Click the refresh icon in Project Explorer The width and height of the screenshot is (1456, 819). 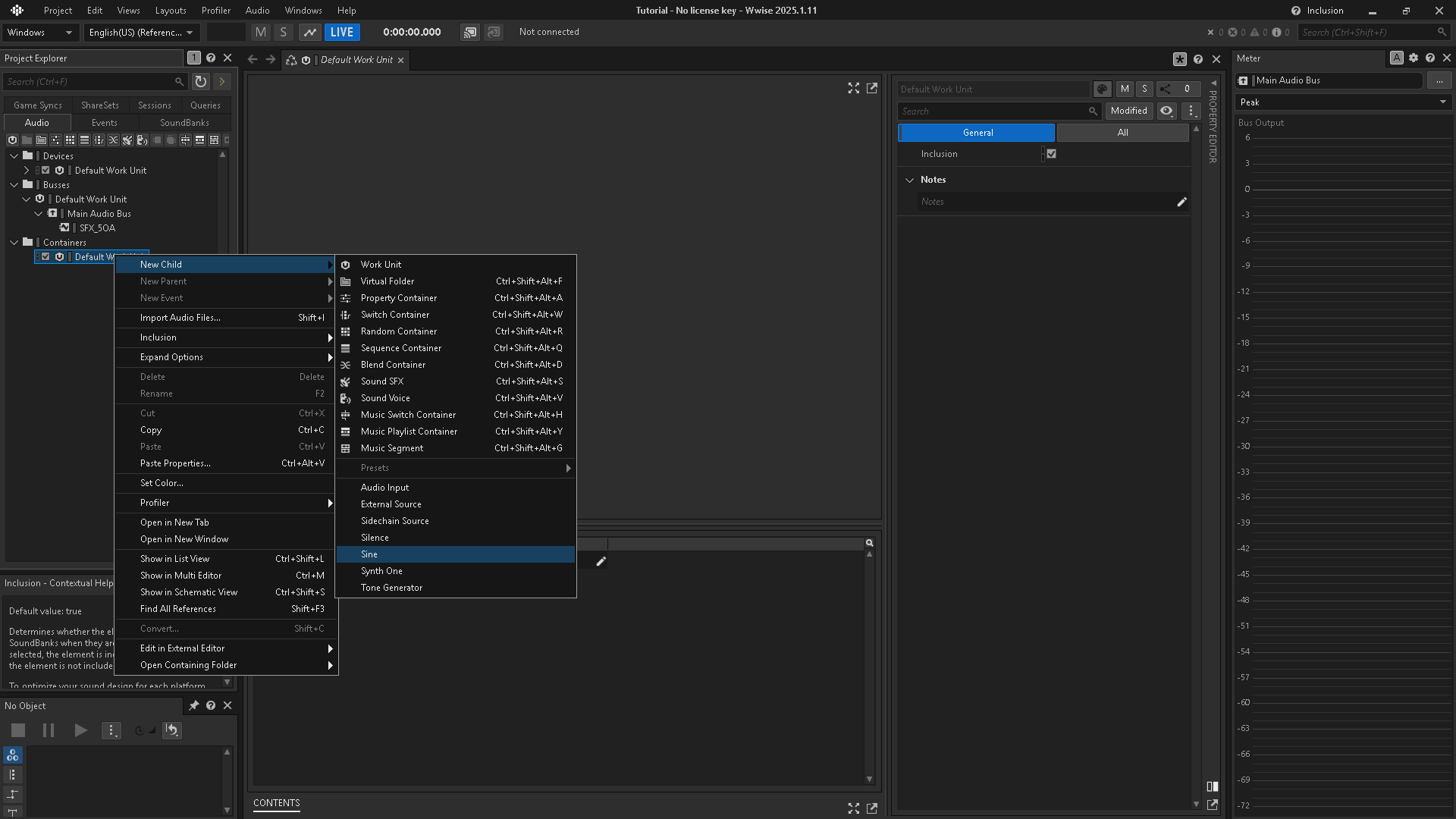coord(200,81)
